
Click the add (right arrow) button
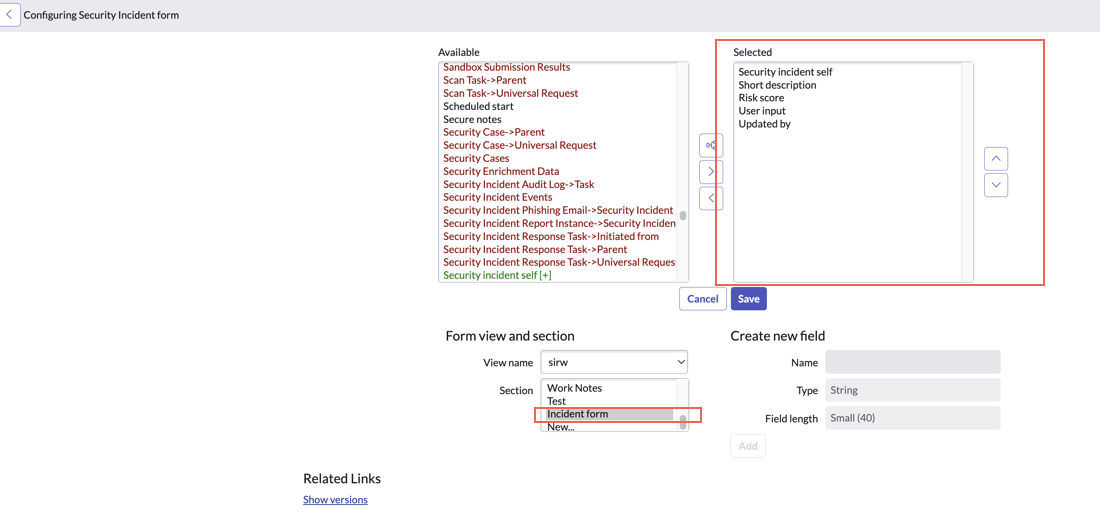tap(711, 172)
